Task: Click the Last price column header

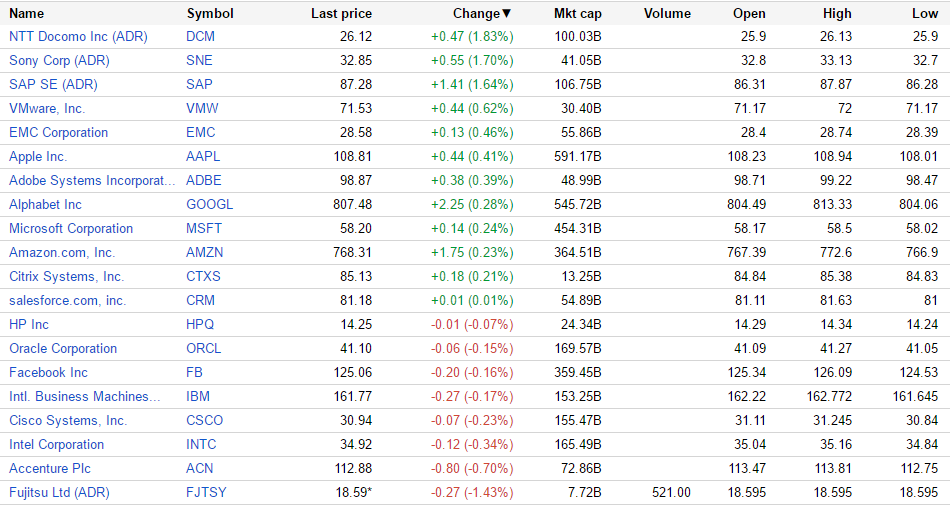Action: pos(341,14)
